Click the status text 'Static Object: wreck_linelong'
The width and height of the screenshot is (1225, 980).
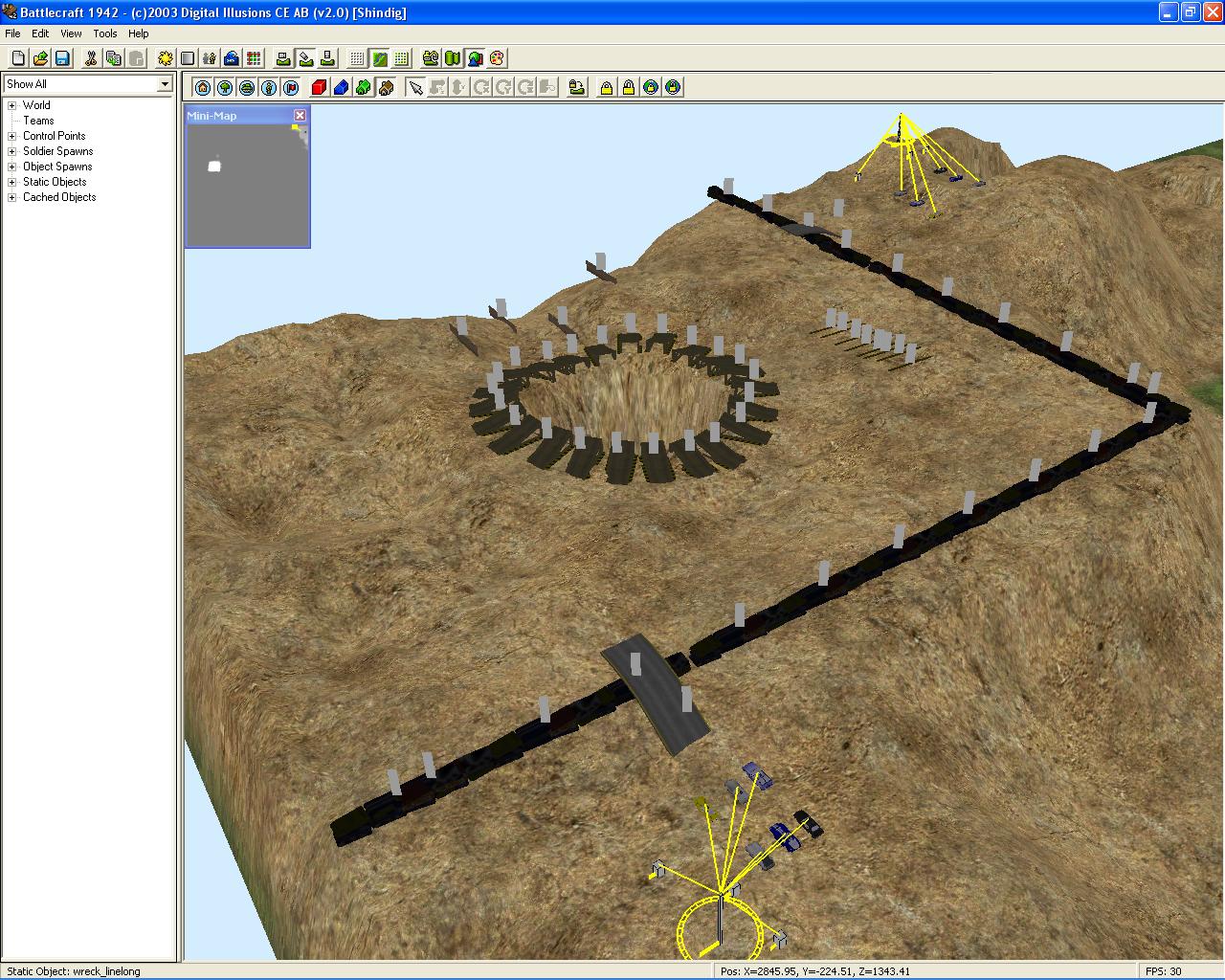[x=74, y=971]
